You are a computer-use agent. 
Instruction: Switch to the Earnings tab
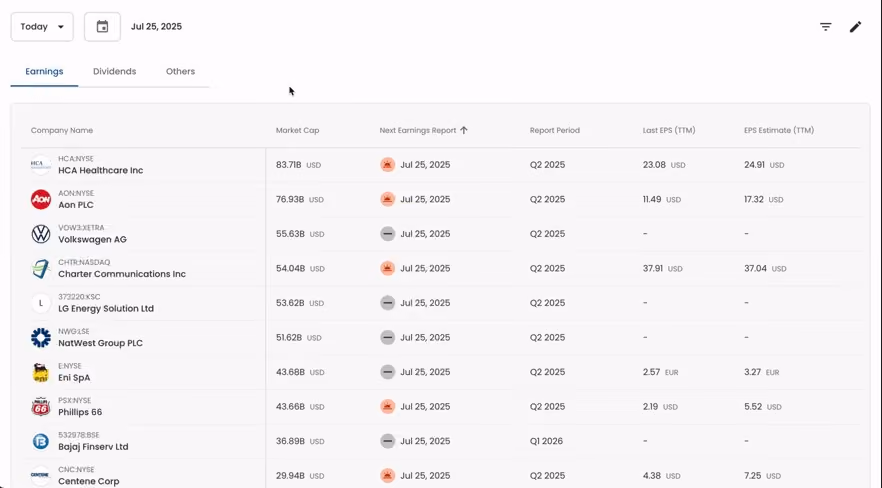[44, 71]
